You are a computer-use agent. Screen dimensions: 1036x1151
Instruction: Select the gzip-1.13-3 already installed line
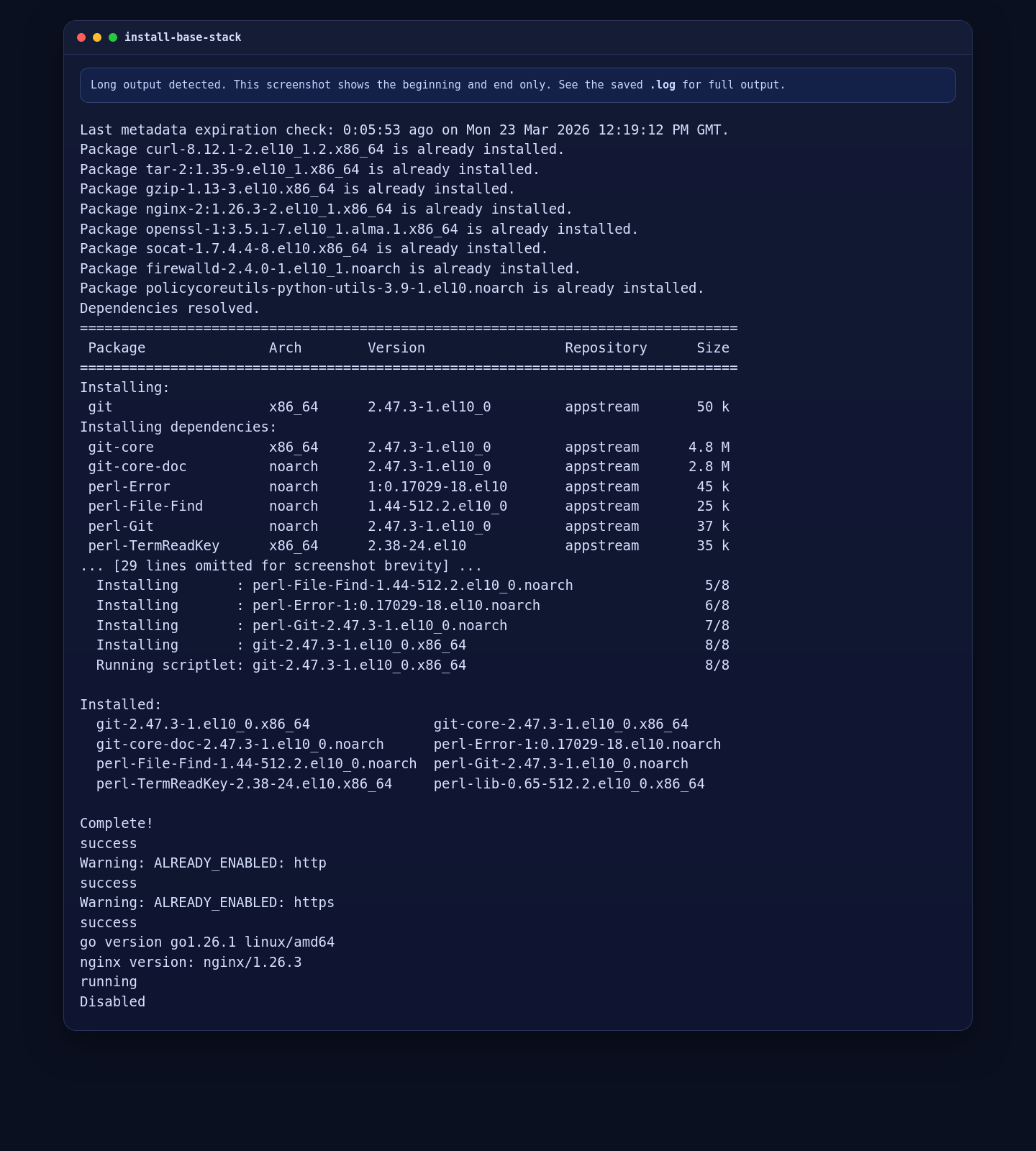298,189
